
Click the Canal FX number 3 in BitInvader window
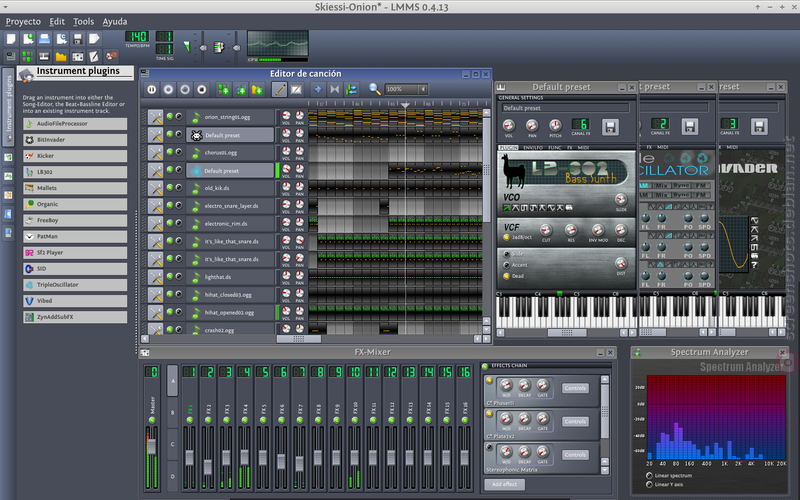click(x=730, y=124)
